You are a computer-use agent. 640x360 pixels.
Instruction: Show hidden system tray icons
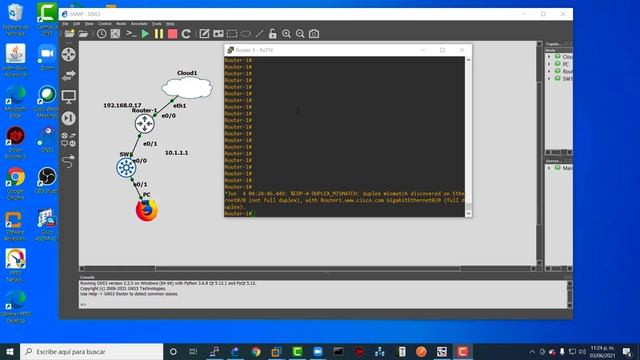[532, 351]
